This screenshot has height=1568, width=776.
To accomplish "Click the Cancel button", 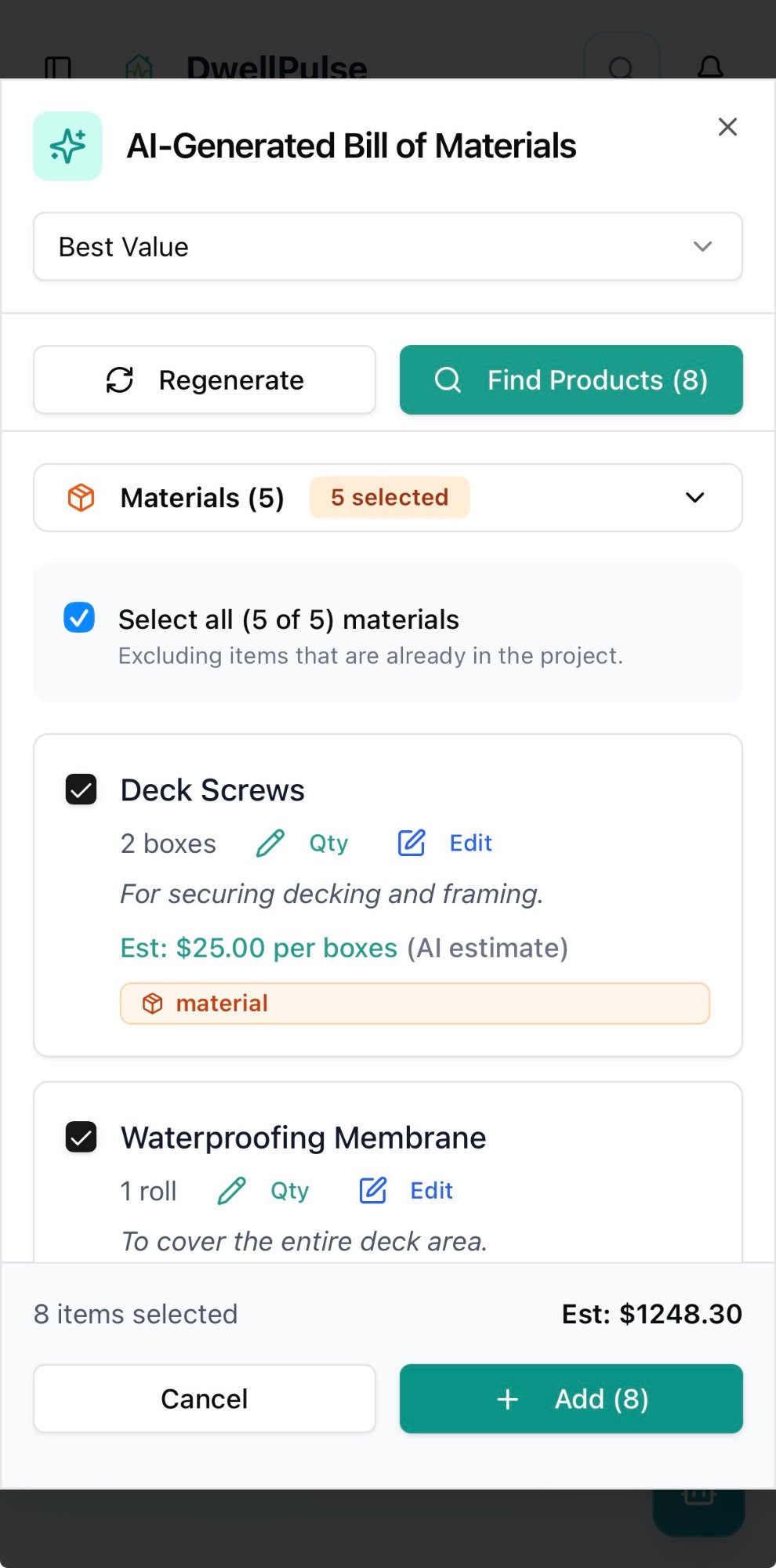I will [204, 1399].
